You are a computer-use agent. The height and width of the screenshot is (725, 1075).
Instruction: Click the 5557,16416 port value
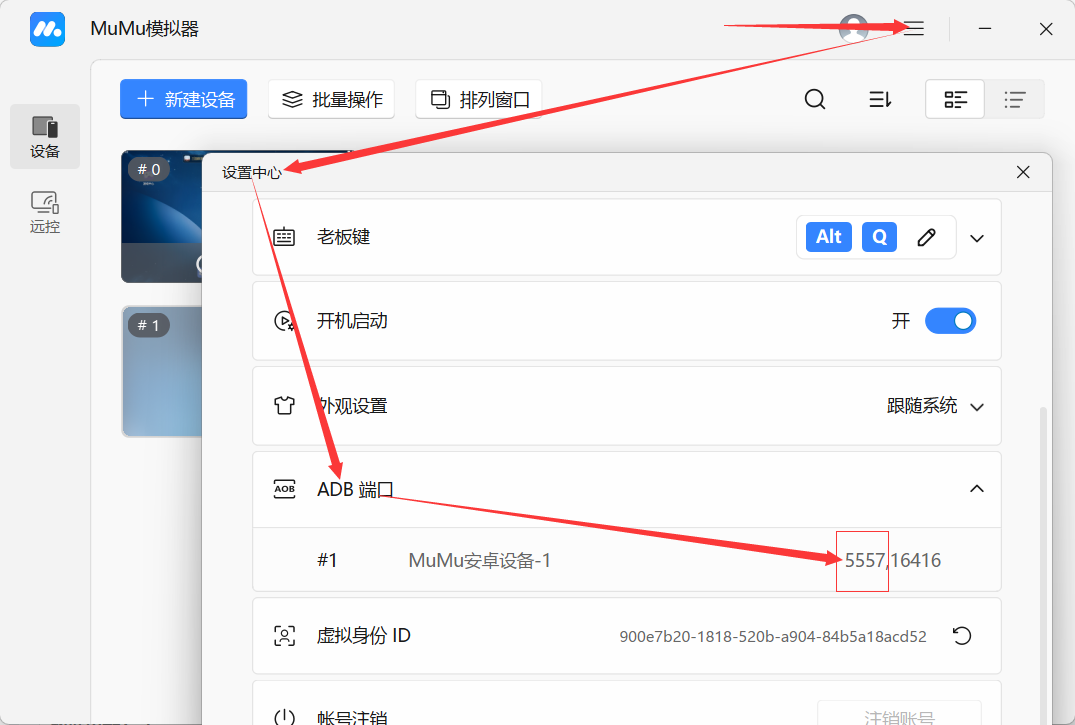point(893,560)
